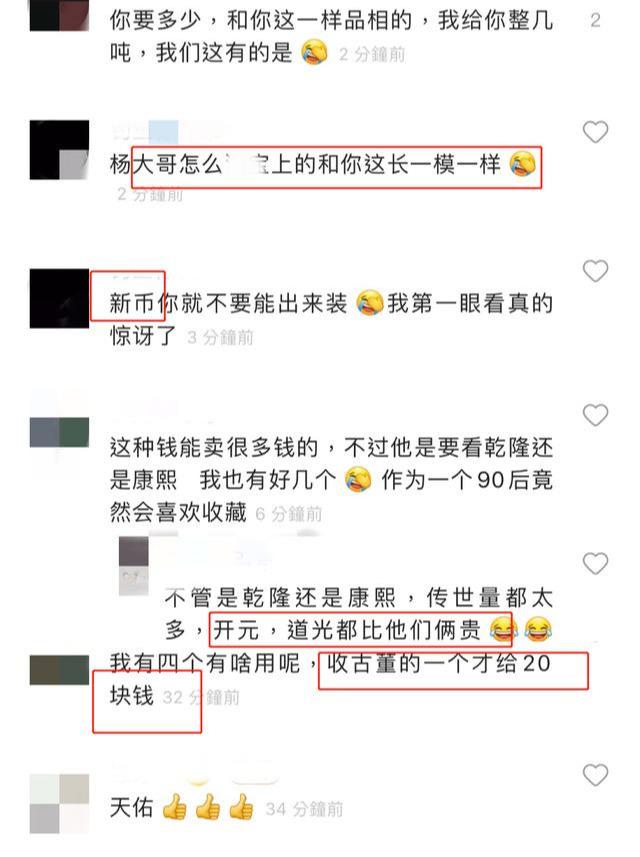Viewport: 640px width, 857px height.
Task: Open avatar of the 杨大哥 commenter
Action: (59, 150)
